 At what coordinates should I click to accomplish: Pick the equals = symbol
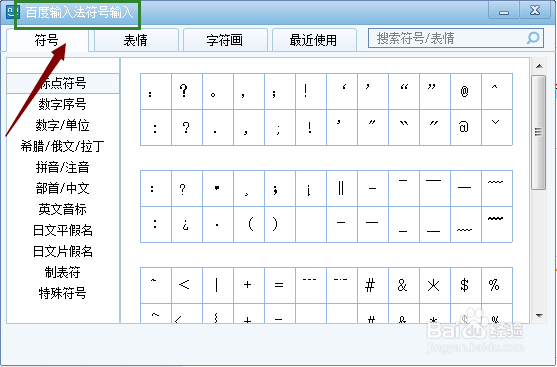point(280,285)
